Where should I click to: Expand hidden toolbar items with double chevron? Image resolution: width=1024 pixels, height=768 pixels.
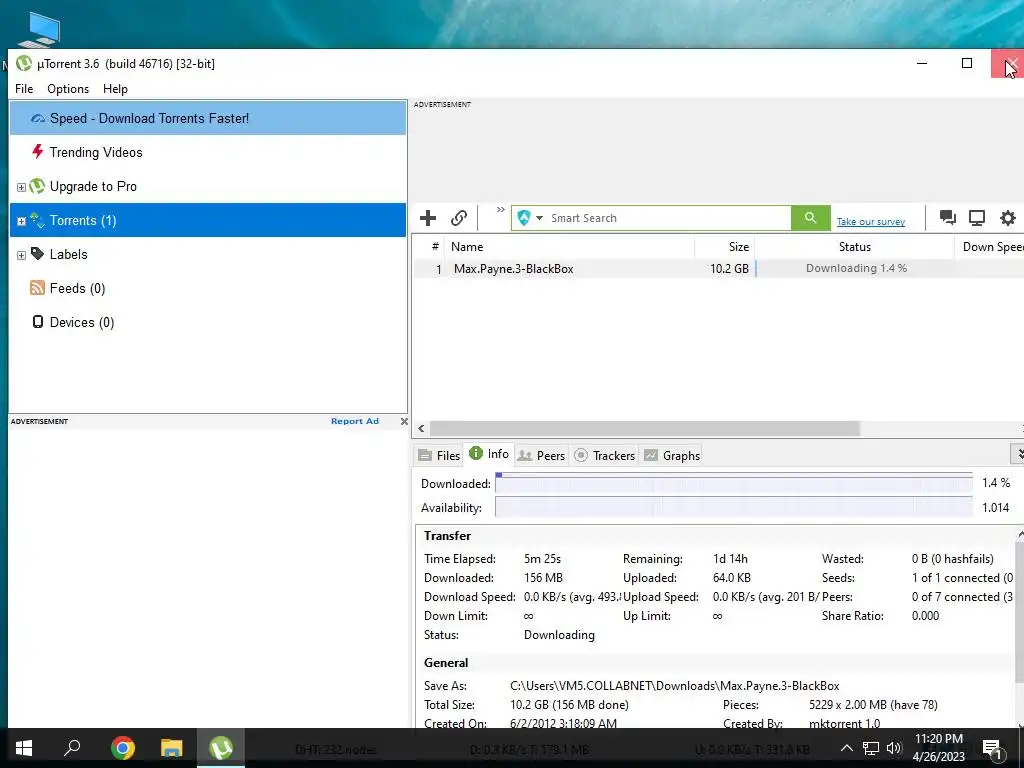(x=501, y=210)
